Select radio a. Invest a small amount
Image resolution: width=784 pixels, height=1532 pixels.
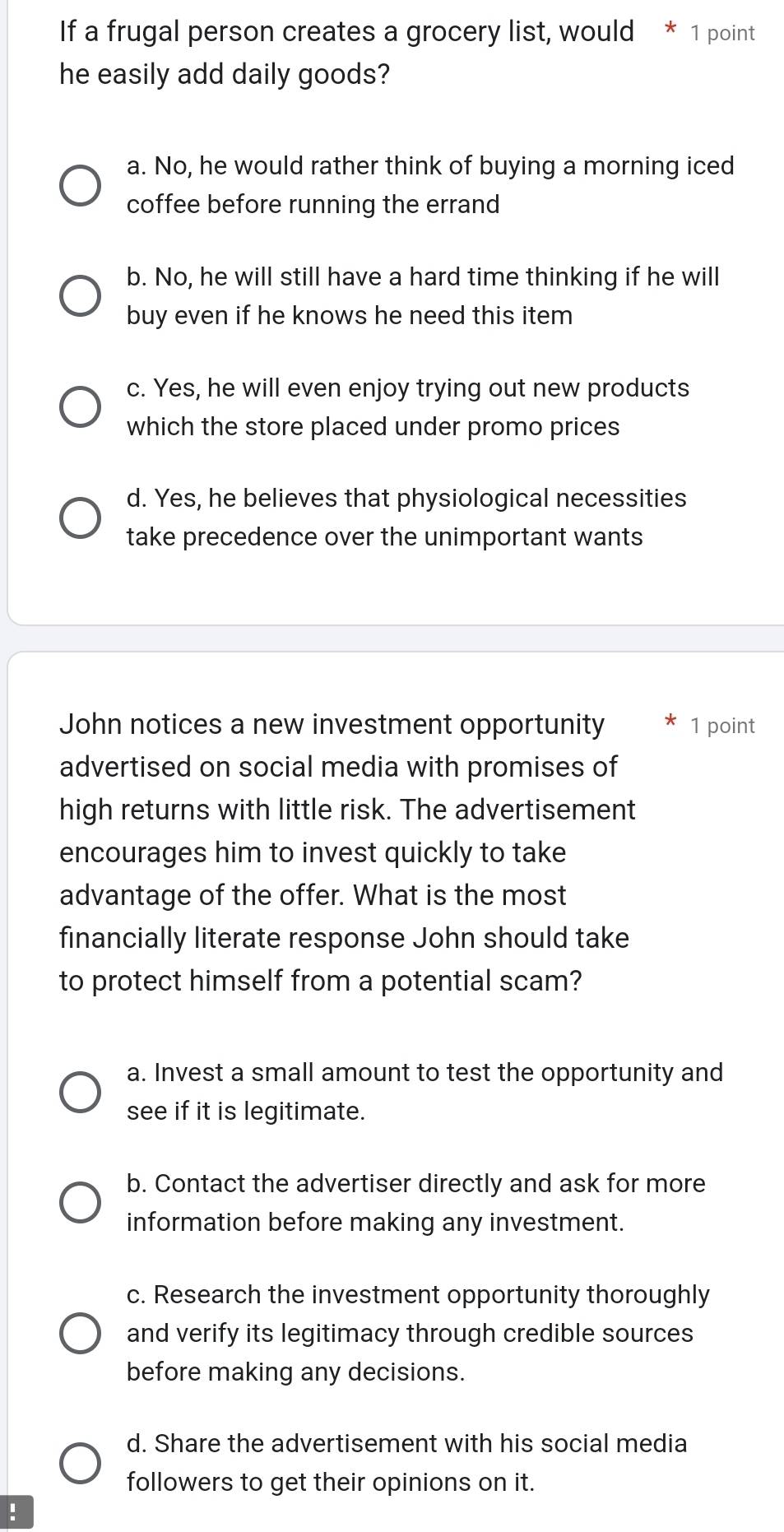coord(81,1092)
